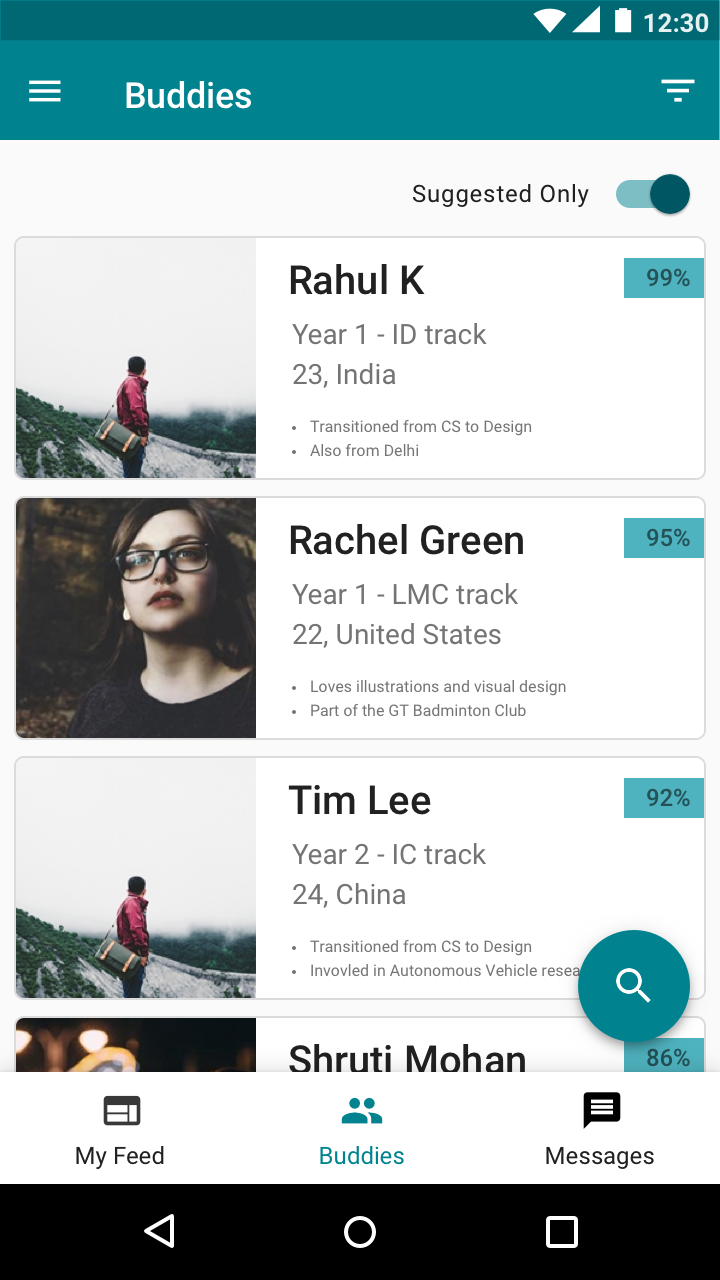Screen dimensions: 720x1280
Task: Open the filter options icon
Action: pos(678,91)
